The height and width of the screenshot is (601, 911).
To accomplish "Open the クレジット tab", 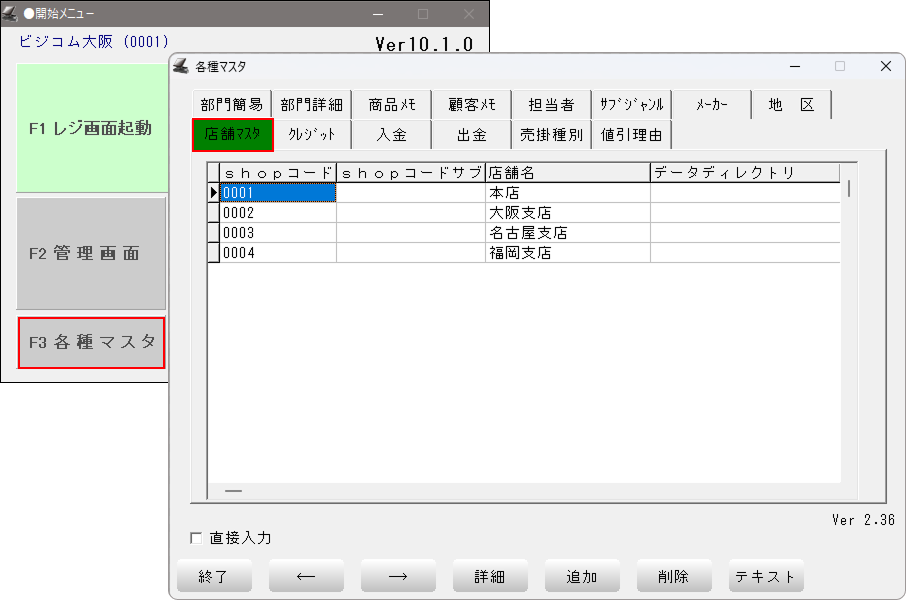I will (311, 134).
